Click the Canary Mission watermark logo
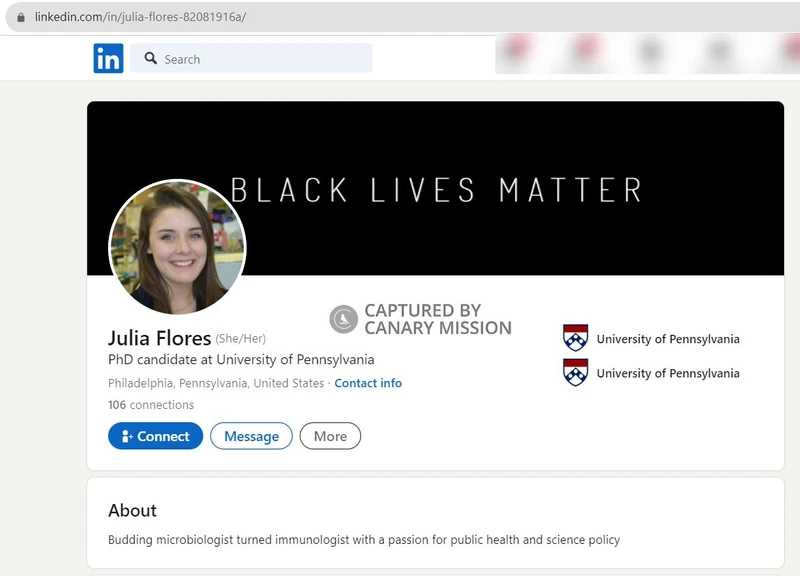Viewport: 800px width, 576px height. click(342, 316)
